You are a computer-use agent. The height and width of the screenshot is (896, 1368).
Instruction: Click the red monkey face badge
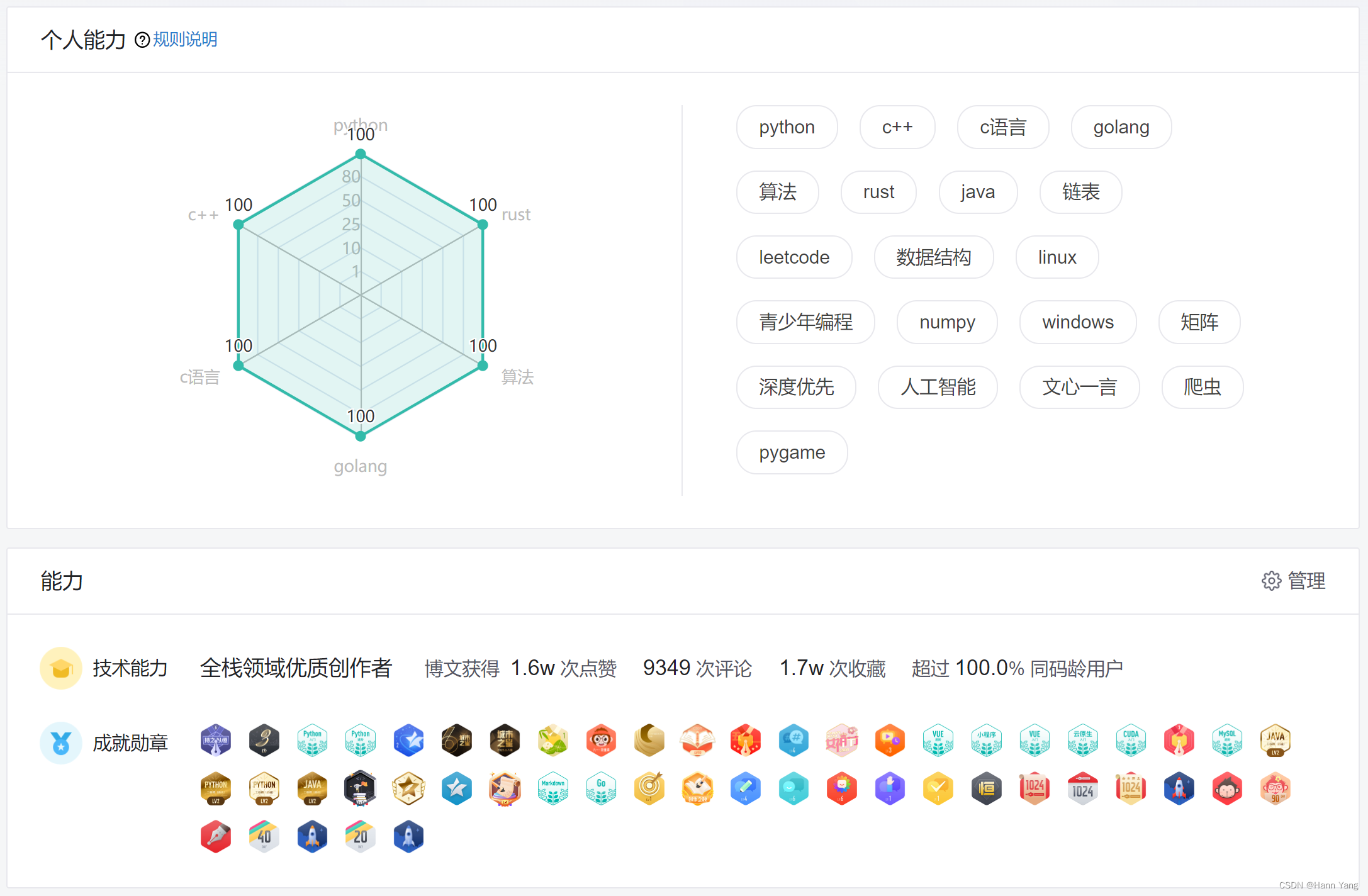pyautogui.click(x=1227, y=789)
